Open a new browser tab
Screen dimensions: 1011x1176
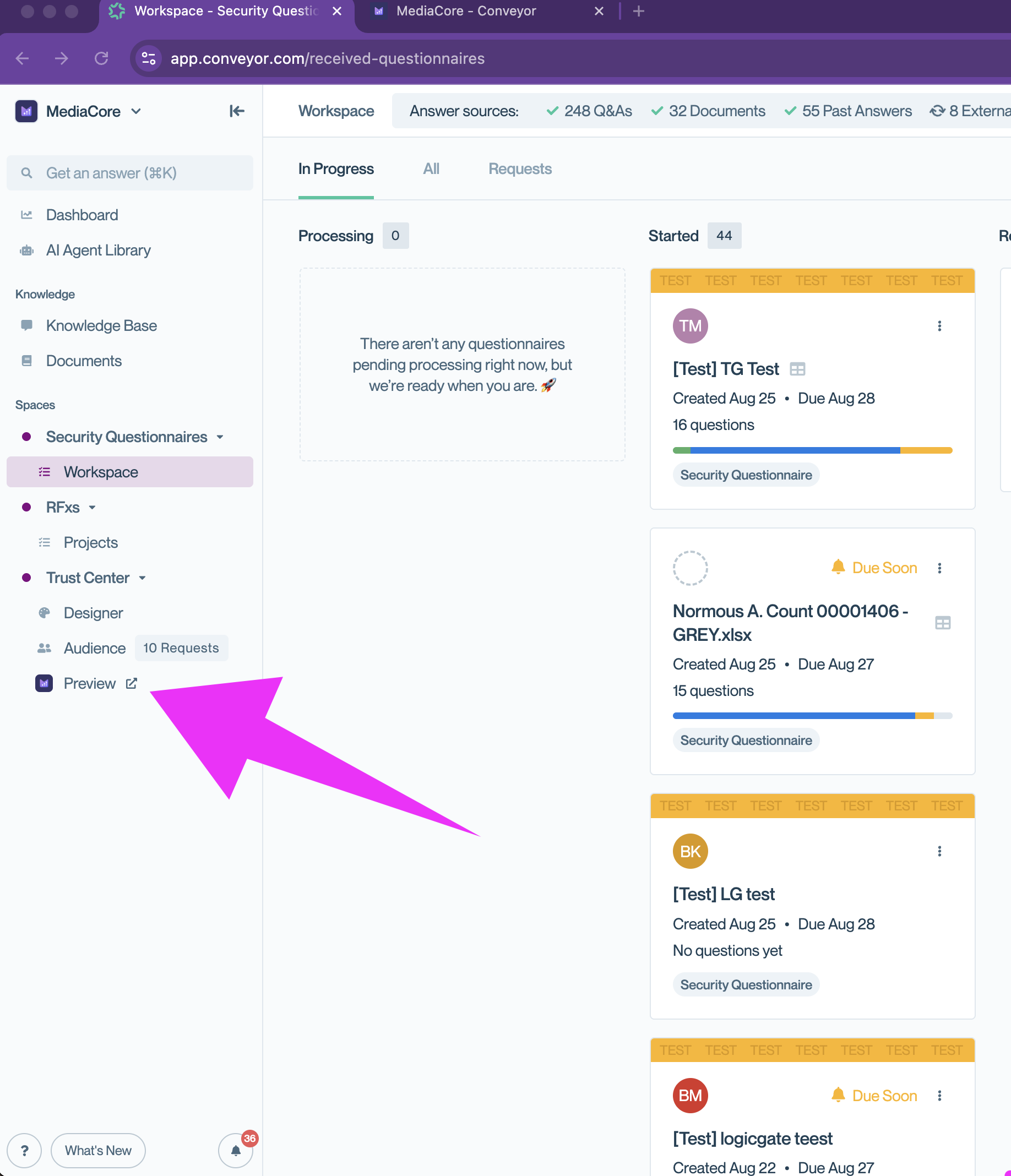(x=639, y=12)
